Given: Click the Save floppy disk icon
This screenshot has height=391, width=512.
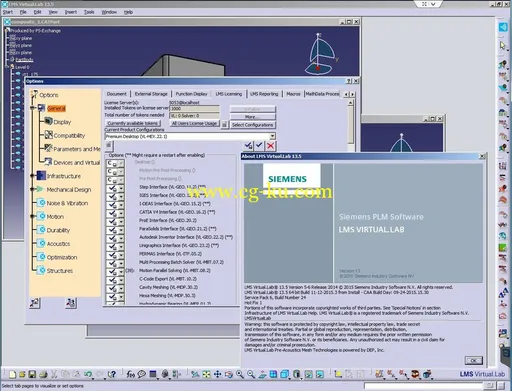Looking at the screenshot, I should pos(32,374).
